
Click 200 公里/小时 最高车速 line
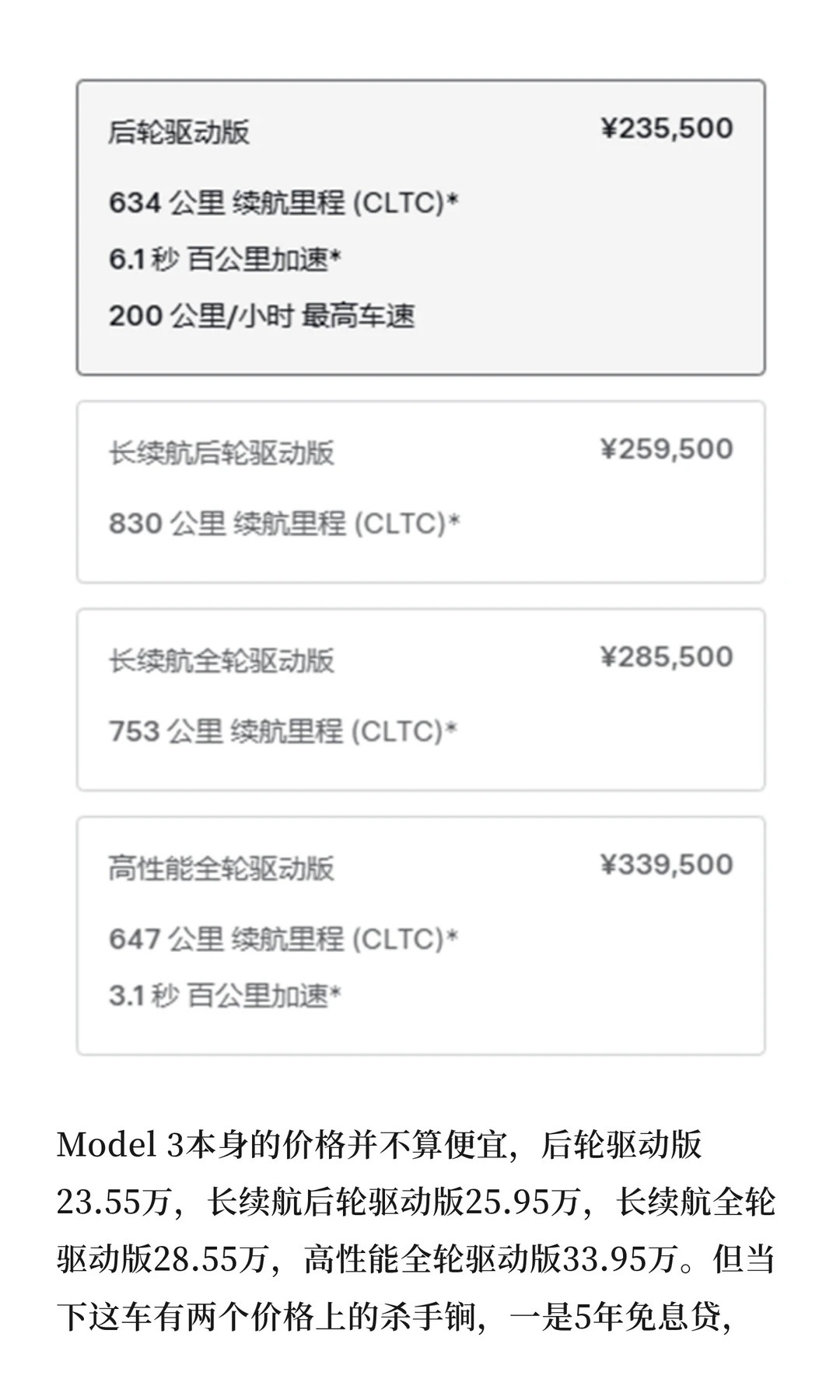[261, 316]
